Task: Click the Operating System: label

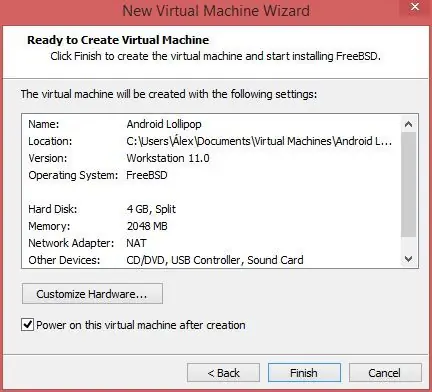Action: click(x=73, y=175)
